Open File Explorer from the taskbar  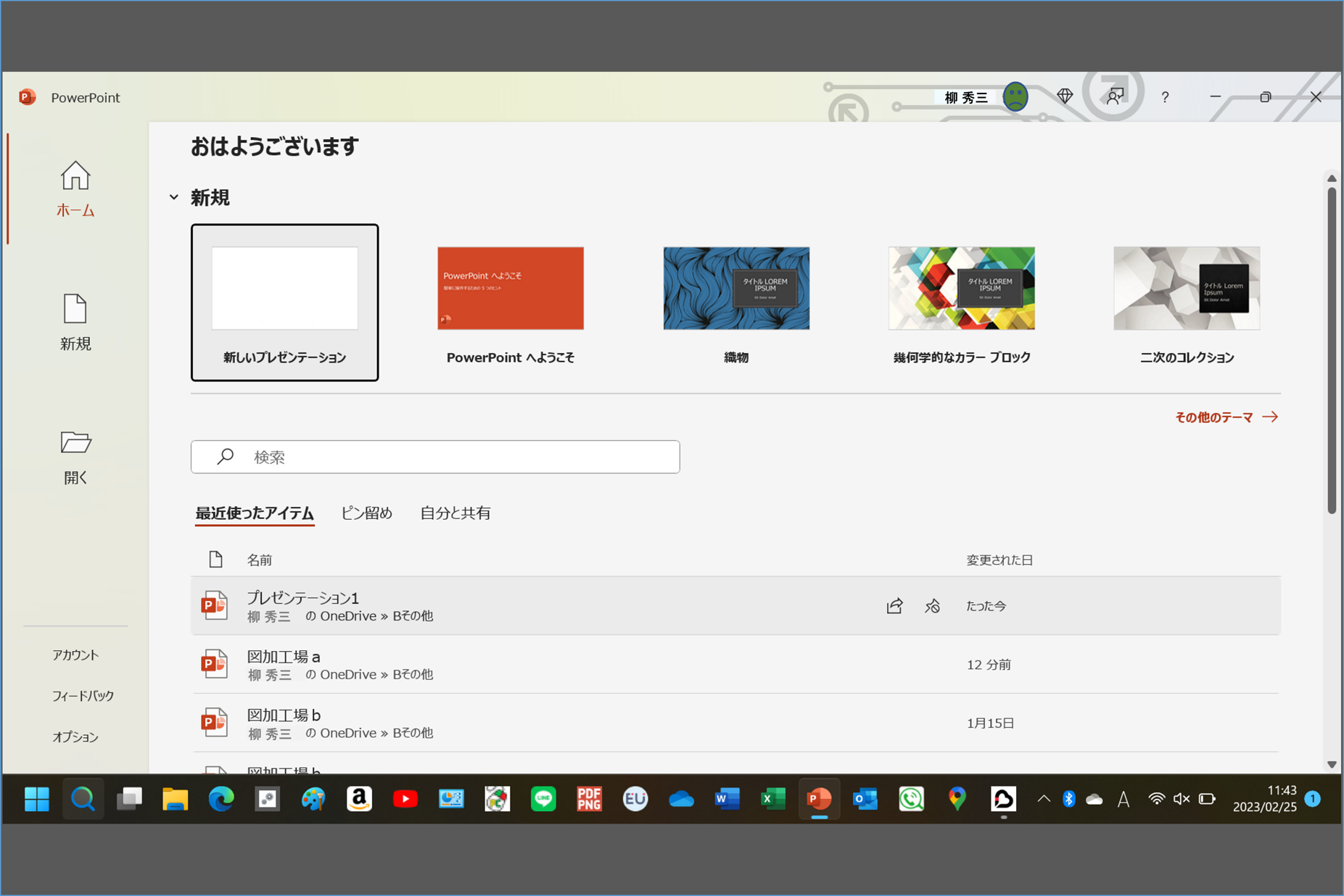(x=175, y=799)
